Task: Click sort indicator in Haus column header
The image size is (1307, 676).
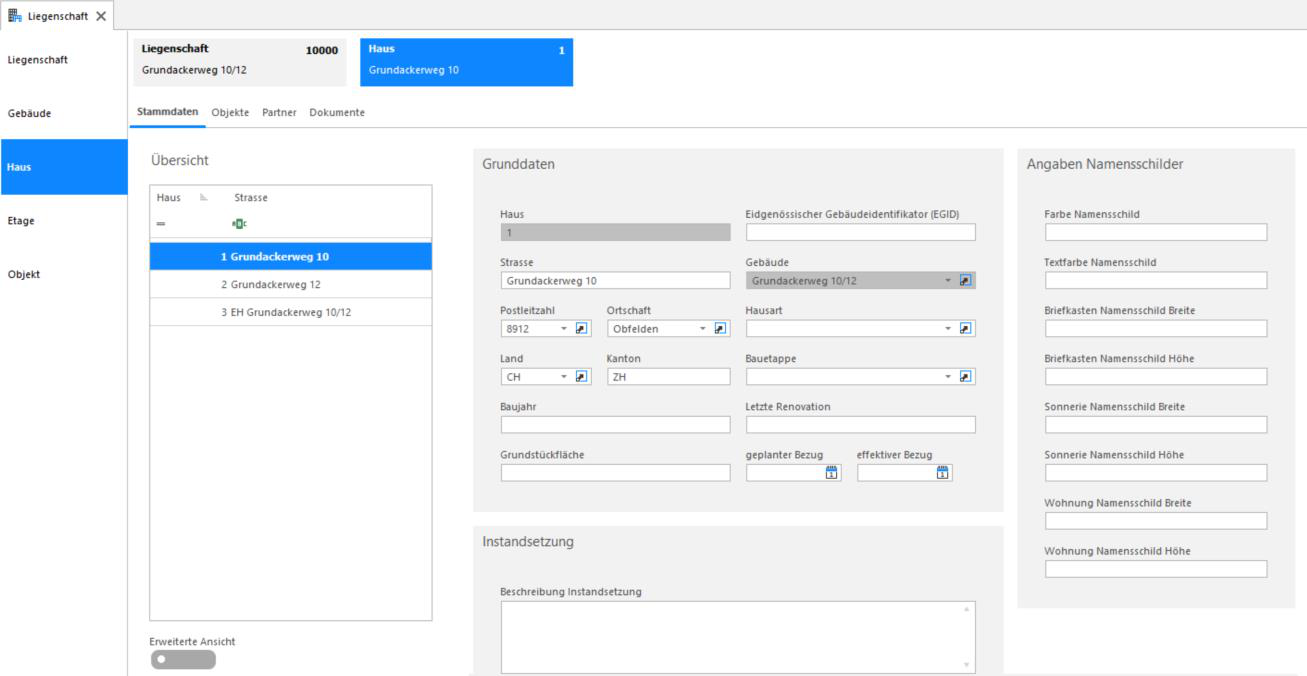Action: (205, 198)
